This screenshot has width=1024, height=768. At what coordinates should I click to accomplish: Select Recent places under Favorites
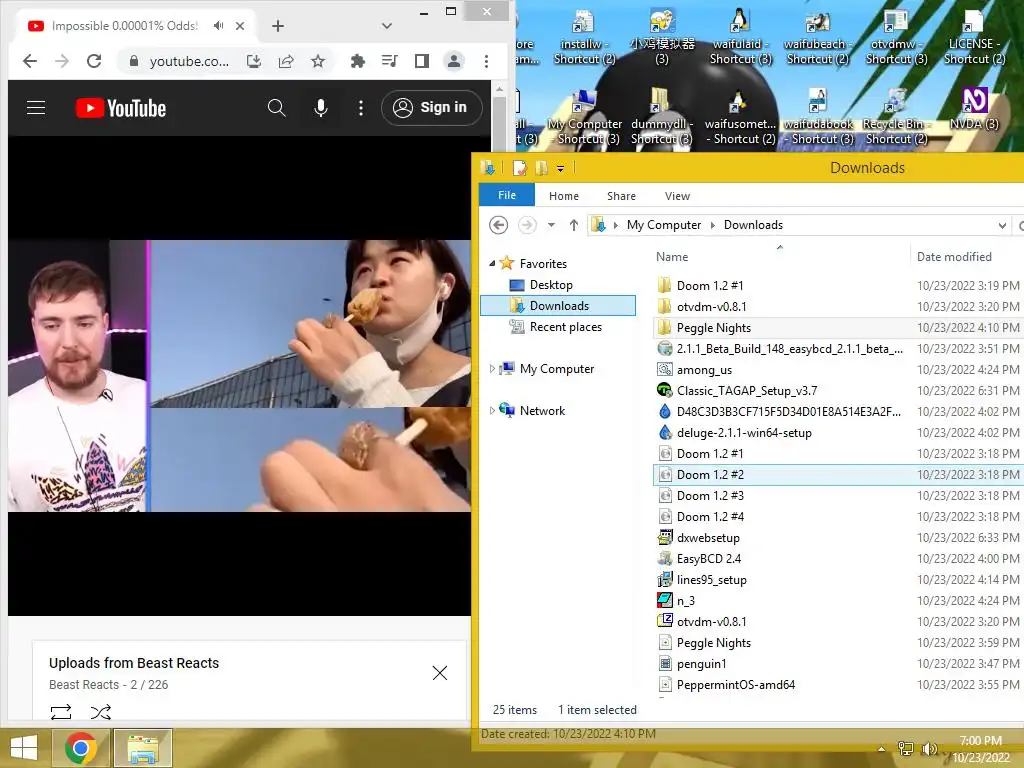[x=566, y=327]
